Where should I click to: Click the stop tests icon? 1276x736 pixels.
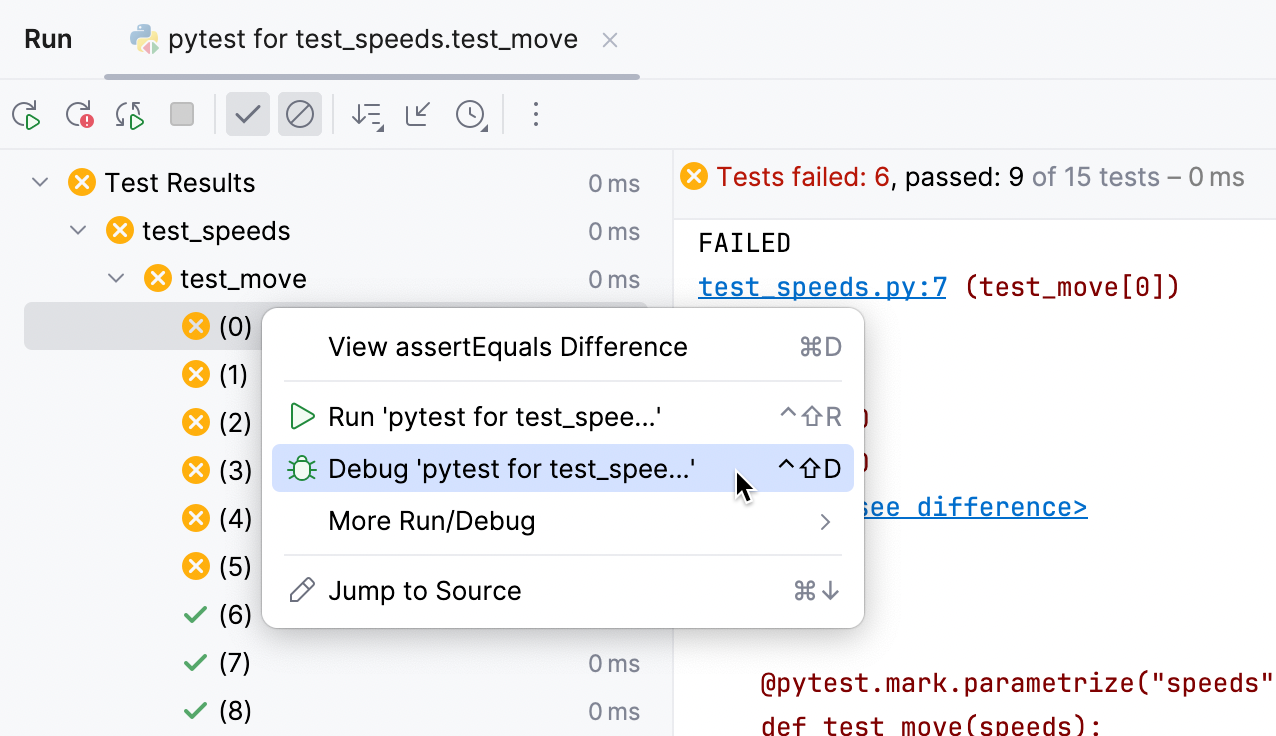click(182, 114)
